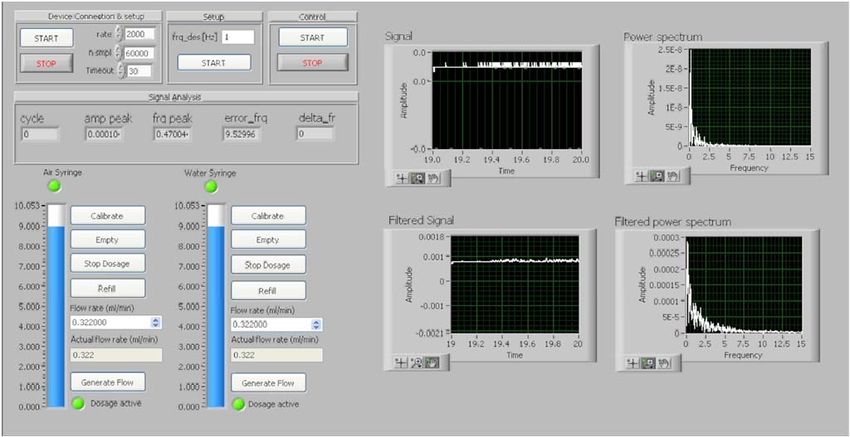The width and height of the screenshot is (850, 437).
Task: Focus the n-smpl field showing 60000
Action: (x=139, y=53)
